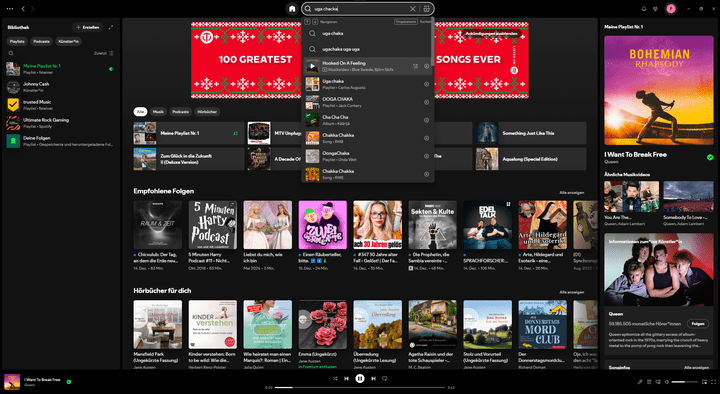
Task: Expand the Bibliothek panel with arrows icon
Action: pos(111,28)
